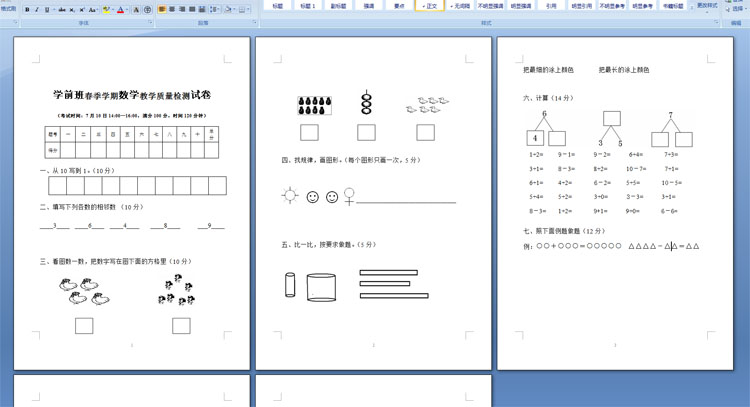Apply the 引用 style
The width and height of the screenshot is (750, 407).
(x=551, y=6)
